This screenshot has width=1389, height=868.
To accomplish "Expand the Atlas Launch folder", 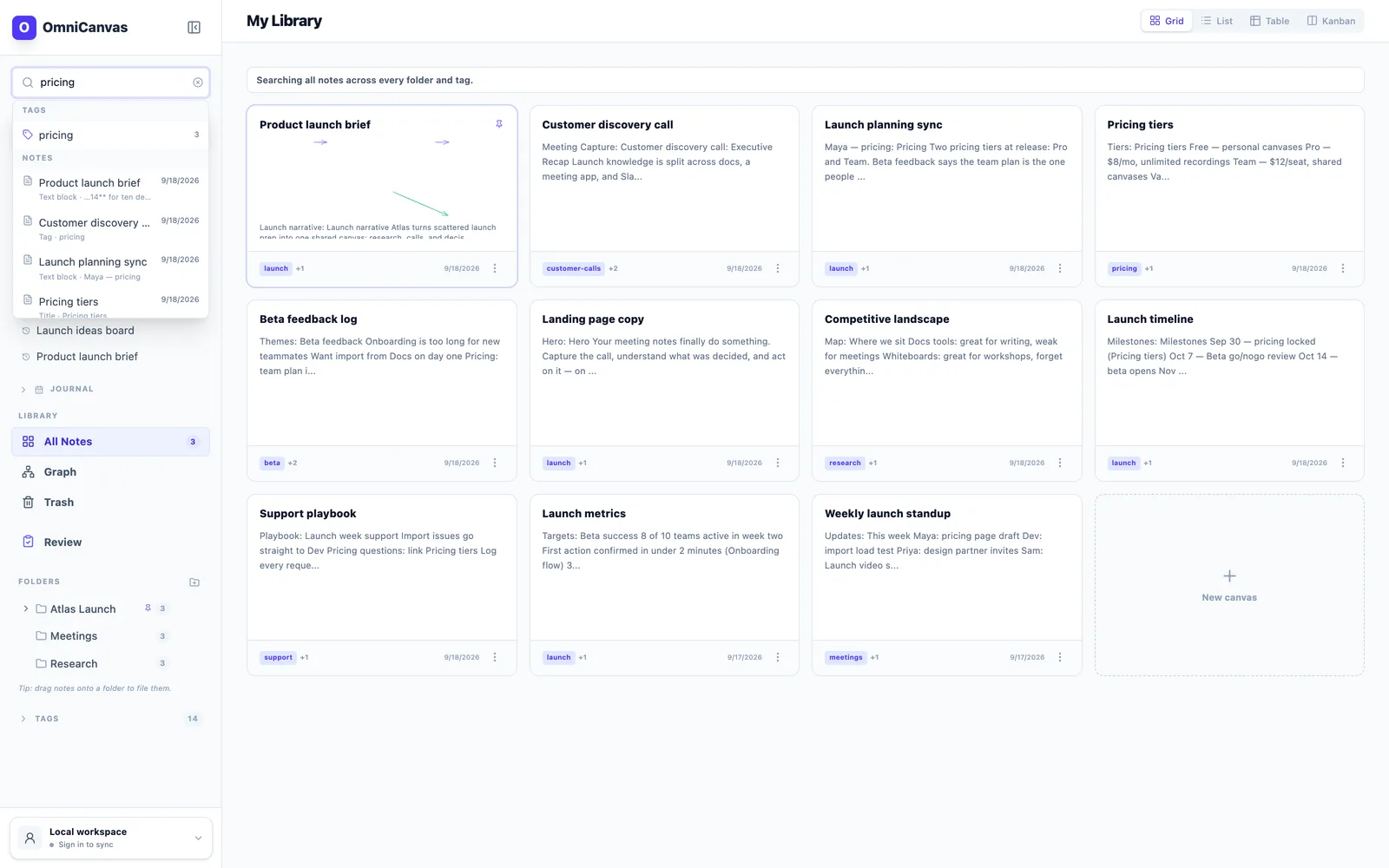I will (x=25, y=608).
